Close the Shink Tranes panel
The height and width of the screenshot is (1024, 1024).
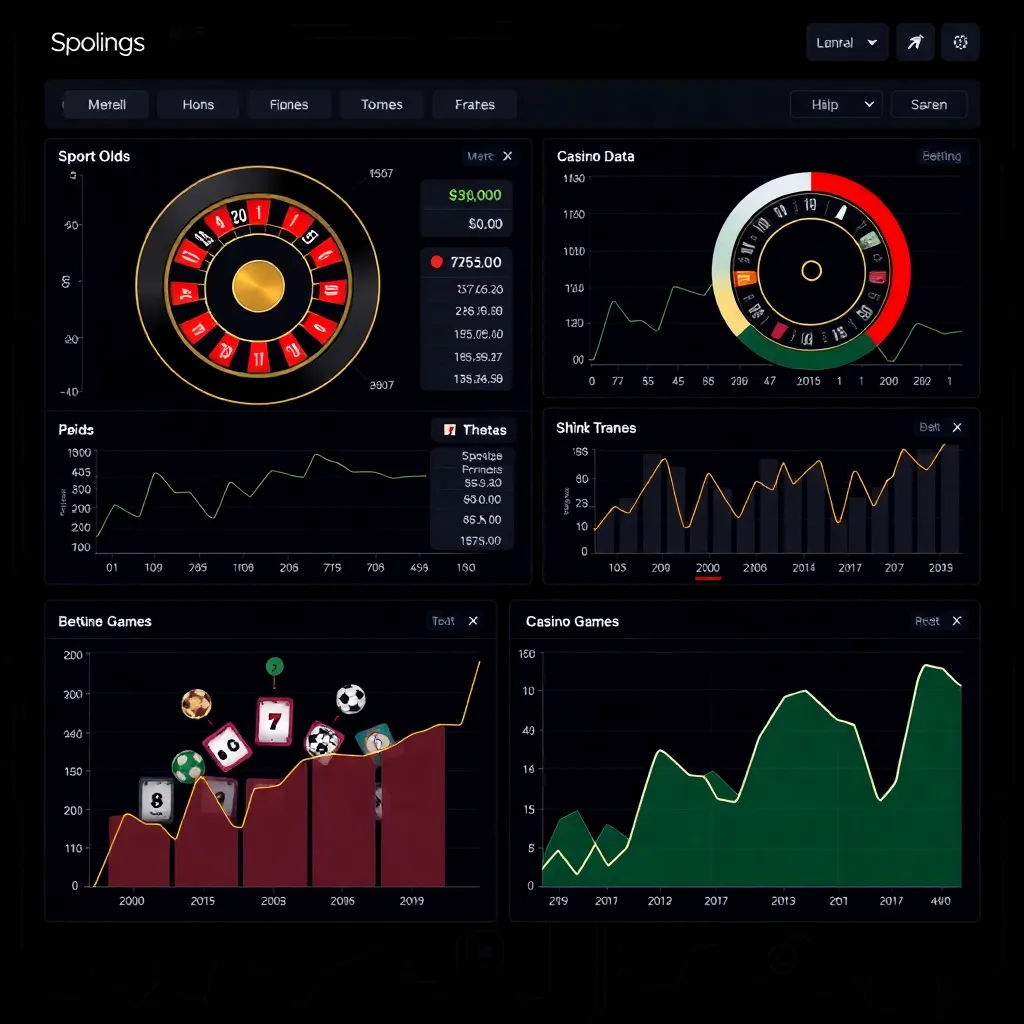(x=956, y=427)
